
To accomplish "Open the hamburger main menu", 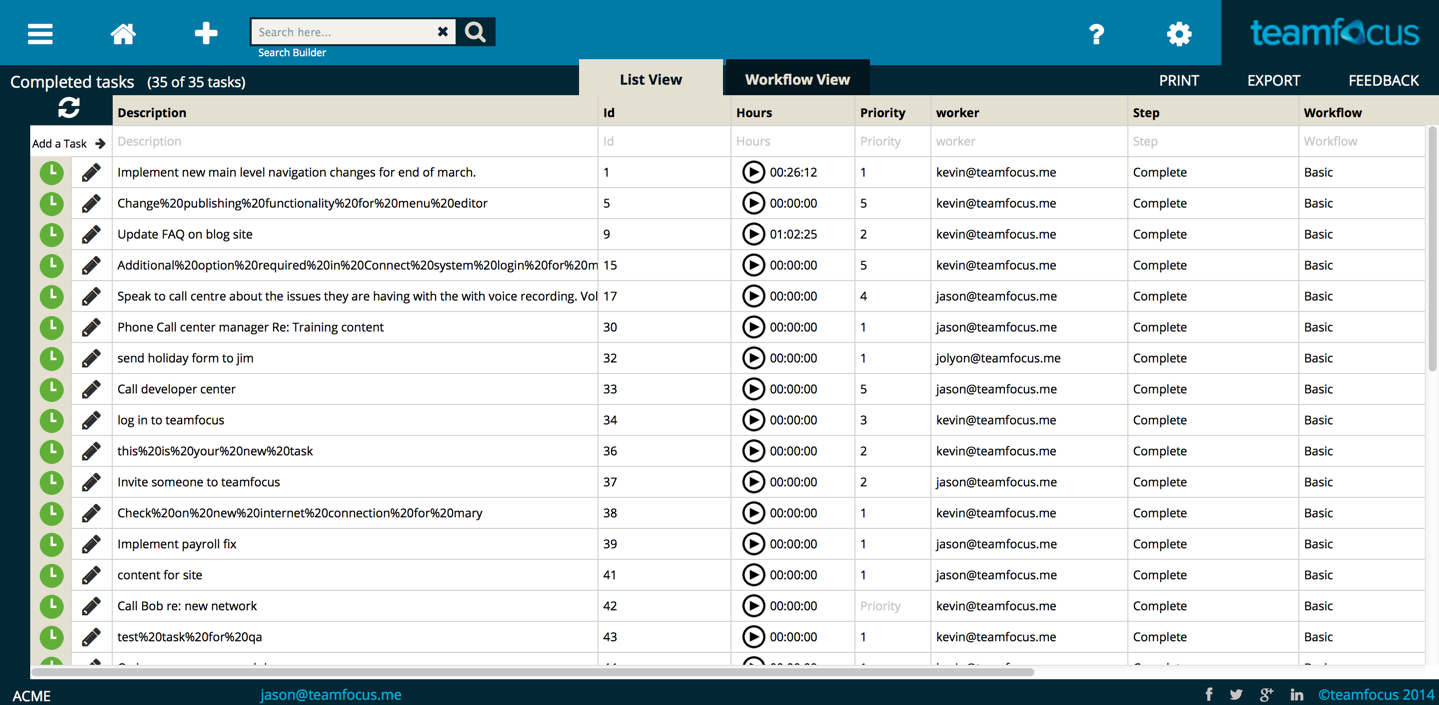I will 40,34.
